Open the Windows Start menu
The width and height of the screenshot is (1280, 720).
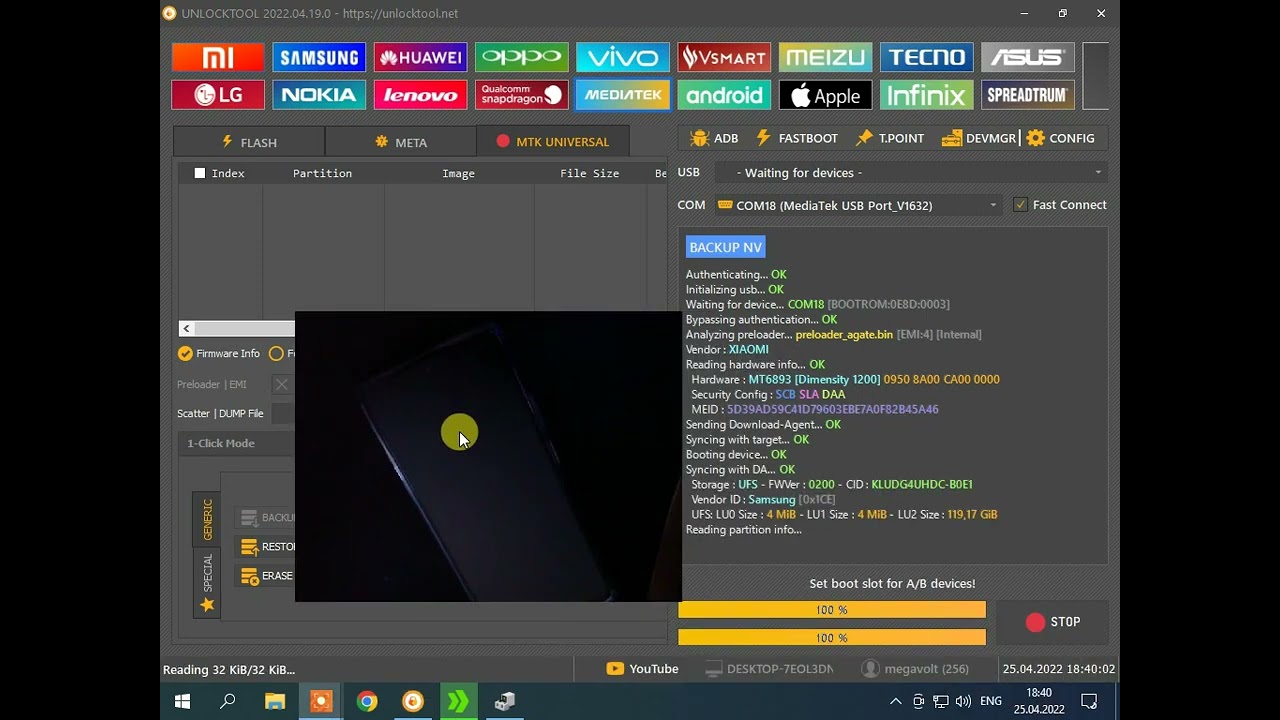(x=182, y=701)
